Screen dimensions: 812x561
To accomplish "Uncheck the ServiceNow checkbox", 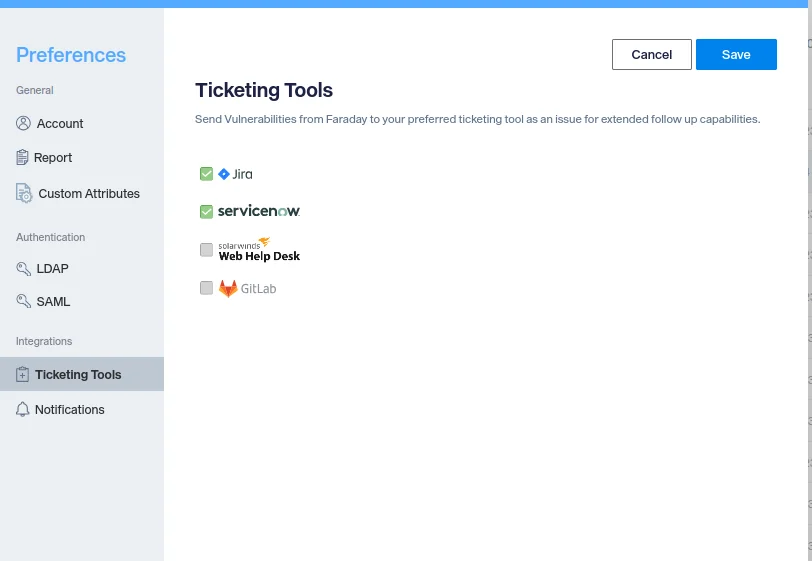I will click(x=206, y=211).
